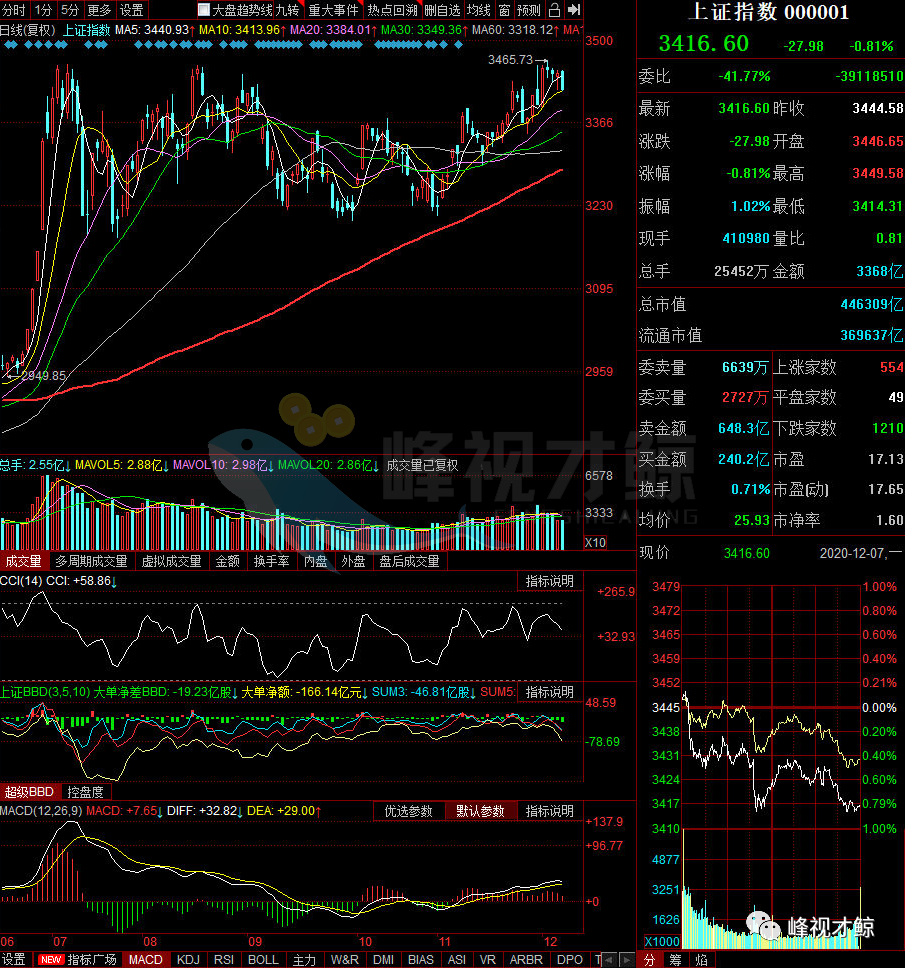Select the 焰 flame icon tab
Screen dimensions: 905x968
699,959
